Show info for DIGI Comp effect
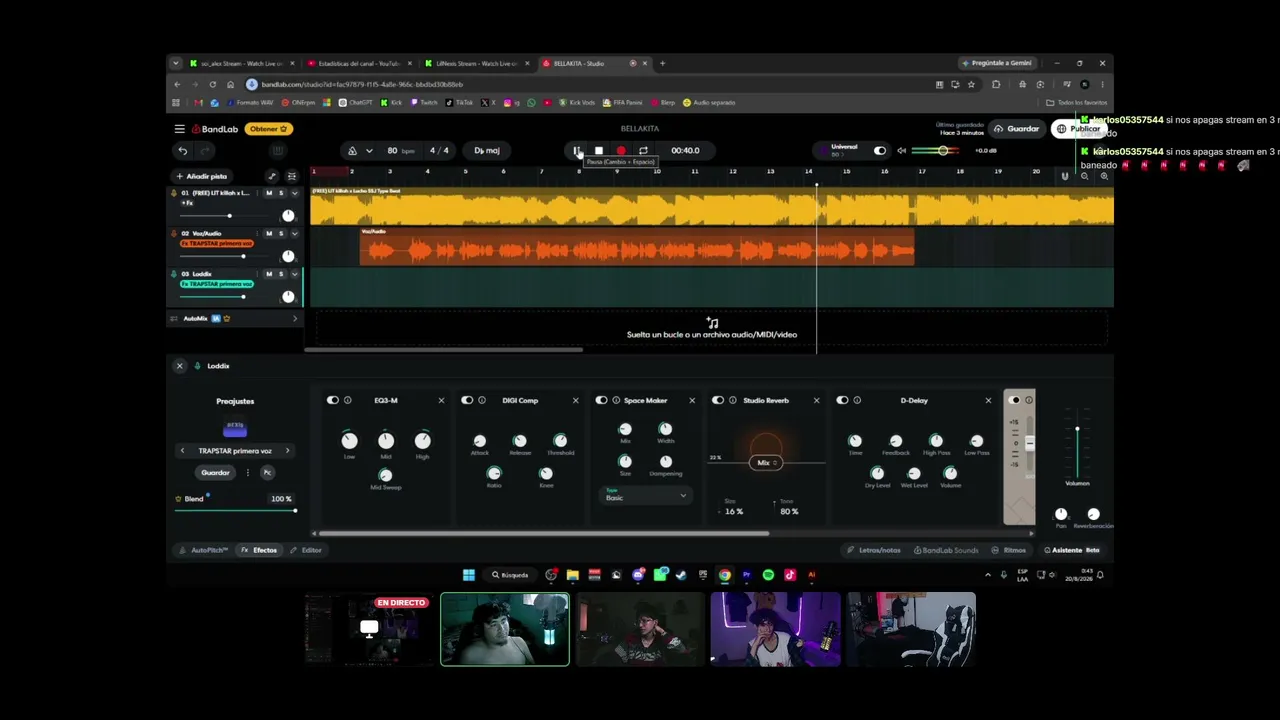The width and height of the screenshot is (1280, 720). pyautogui.click(x=482, y=400)
